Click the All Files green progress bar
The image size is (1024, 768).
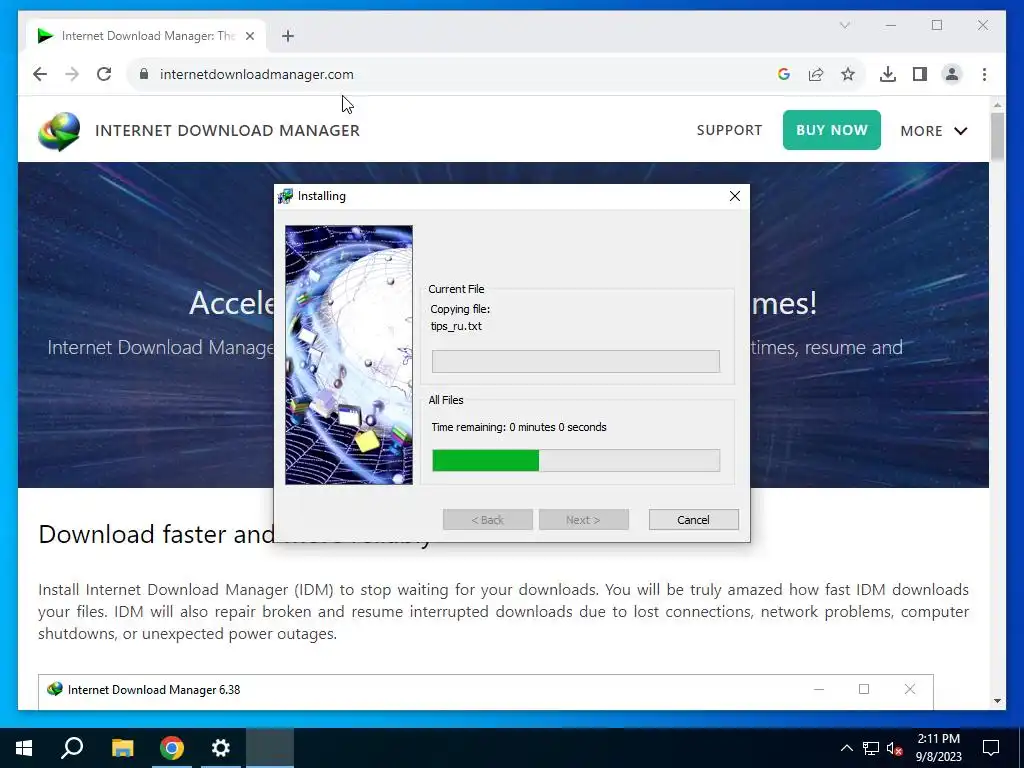(576, 460)
